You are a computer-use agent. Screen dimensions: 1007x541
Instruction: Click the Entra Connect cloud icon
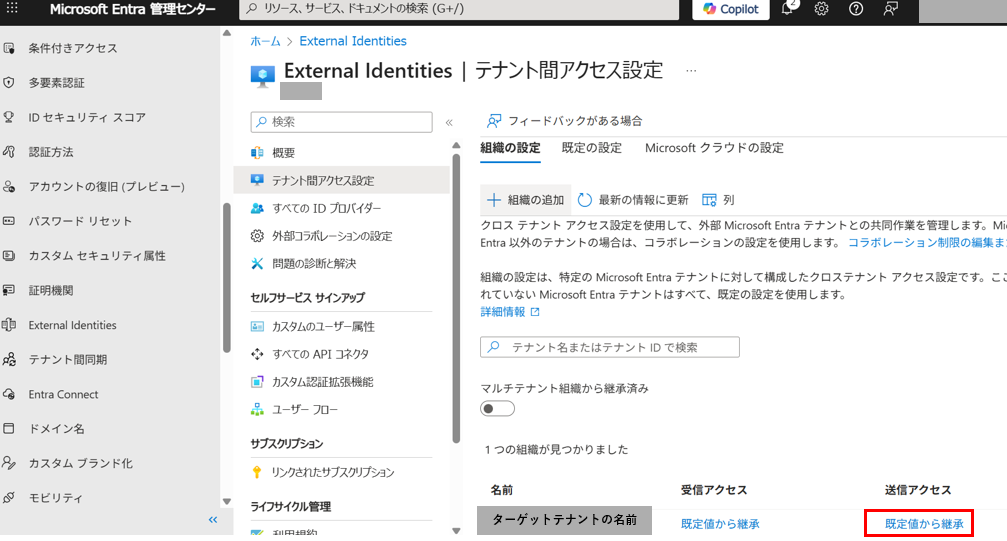pyautogui.click(x=9, y=394)
